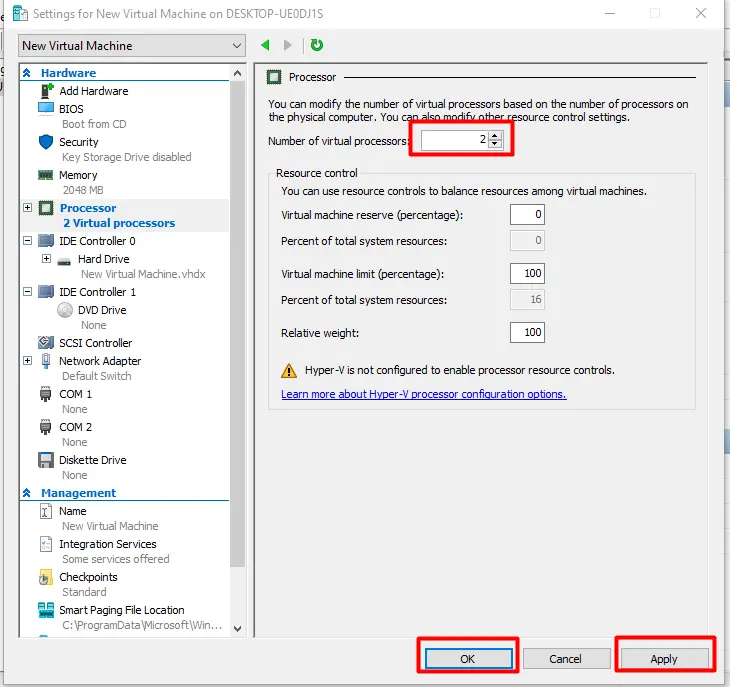The image size is (730, 687).
Task: Select the IDE Controller 1 icon
Action: coord(46,292)
